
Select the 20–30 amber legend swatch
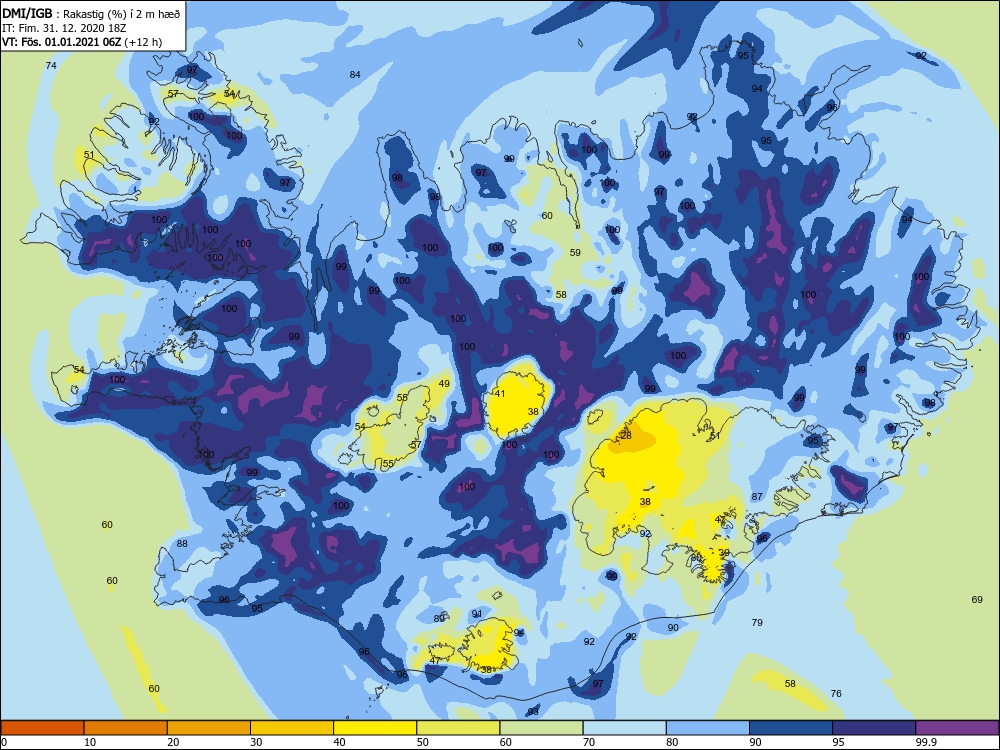(x=209, y=728)
